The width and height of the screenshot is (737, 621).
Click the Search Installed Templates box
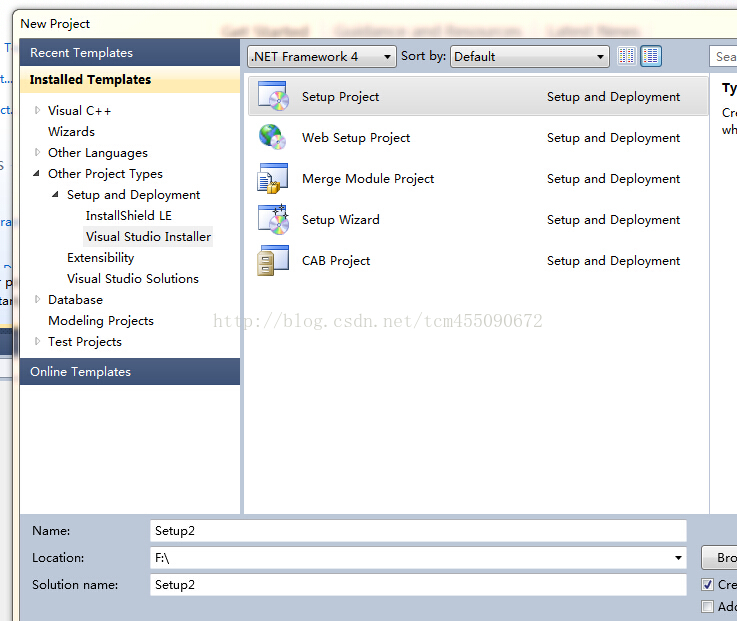(x=723, y=56)
